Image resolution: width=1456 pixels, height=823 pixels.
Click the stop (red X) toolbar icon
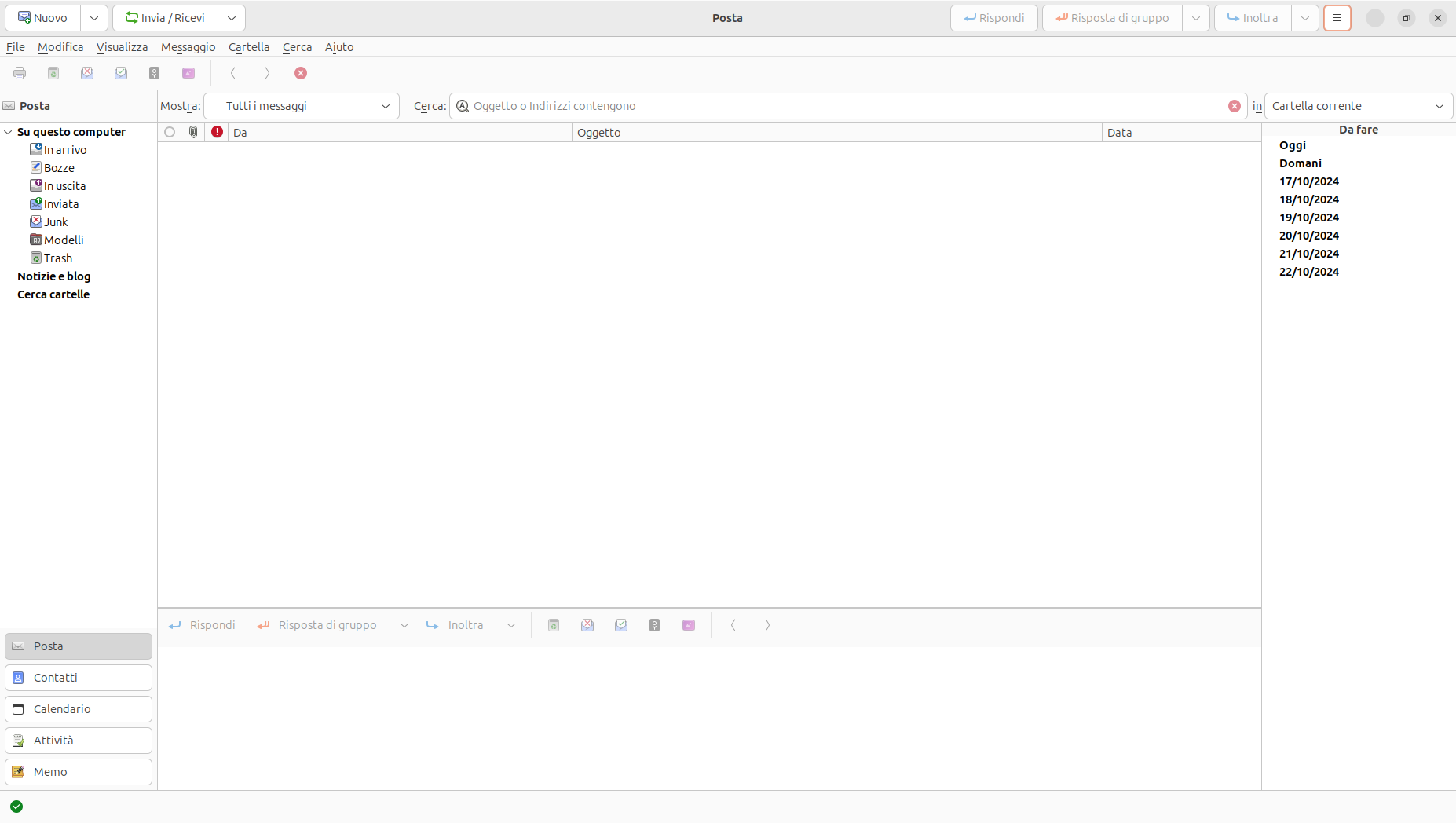tap(301, 73)
